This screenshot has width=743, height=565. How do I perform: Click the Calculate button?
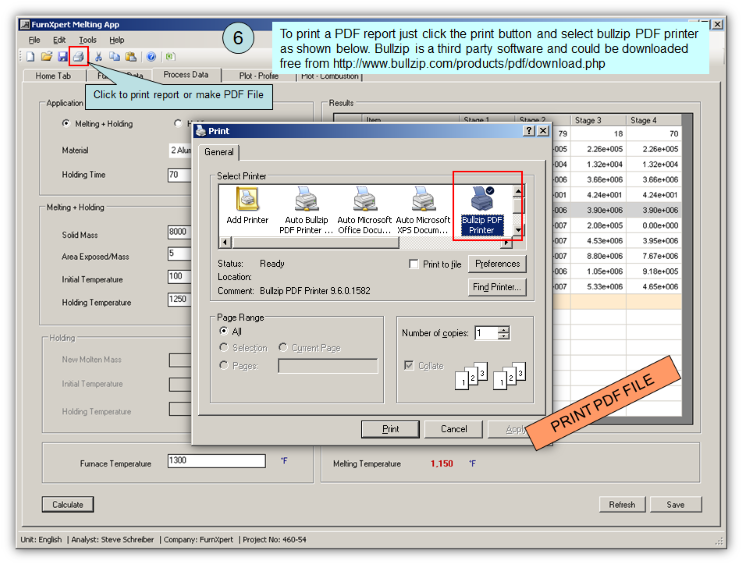68,505
